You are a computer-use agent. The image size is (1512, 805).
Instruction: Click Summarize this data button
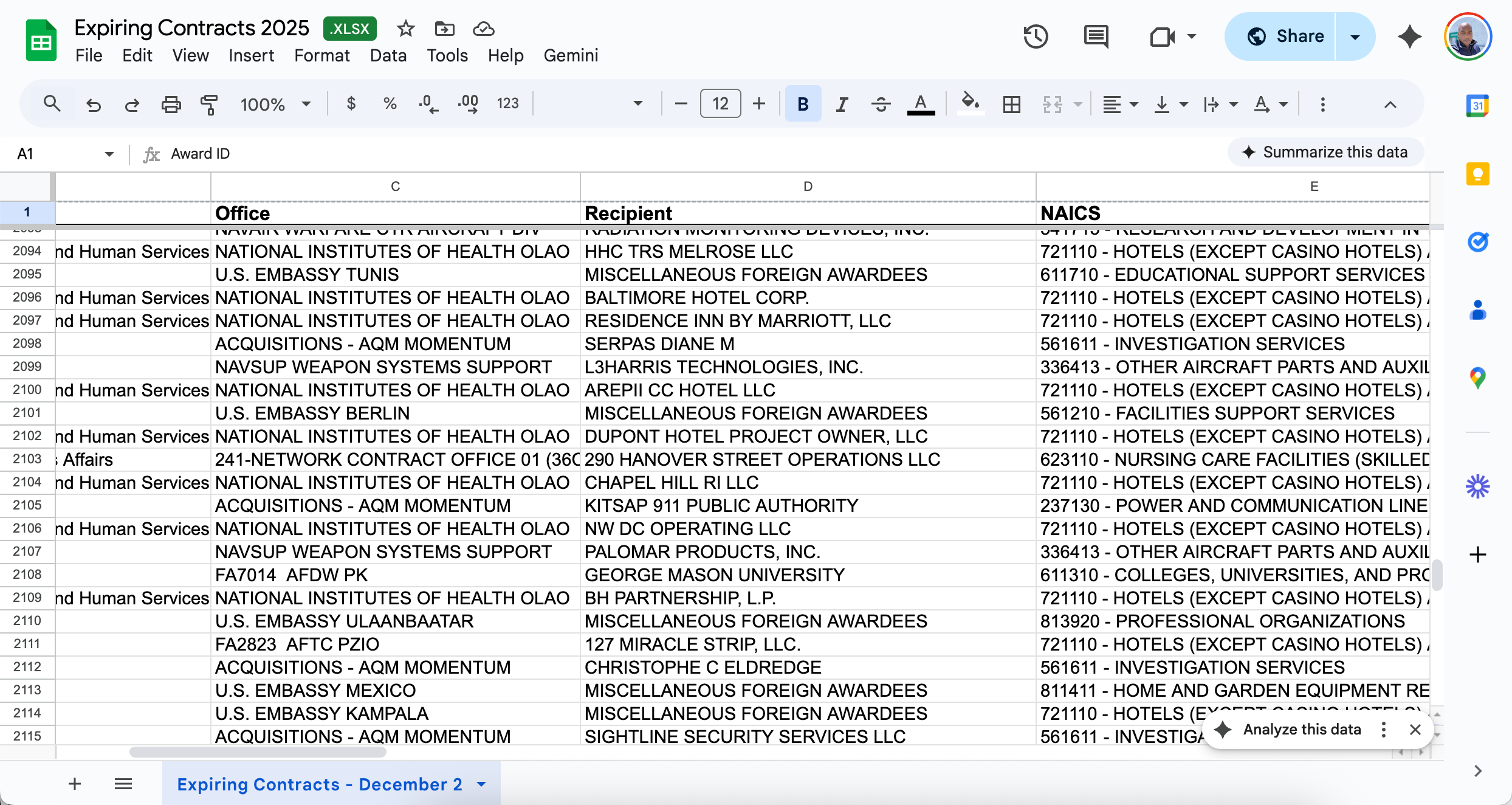pyautogui.click(x=1325, y=153)
